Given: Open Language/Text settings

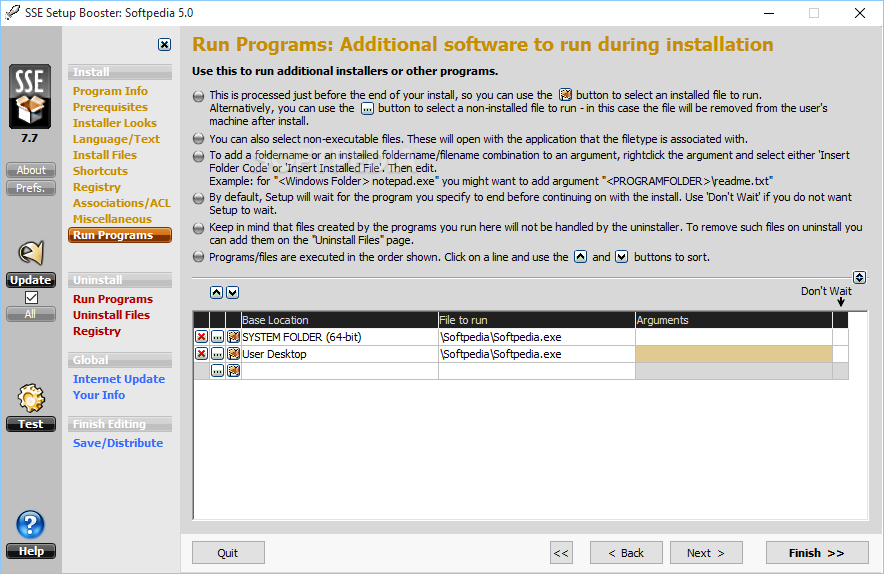Looking at the screenshot, I should pyautogui.click(x=116, y=139).
